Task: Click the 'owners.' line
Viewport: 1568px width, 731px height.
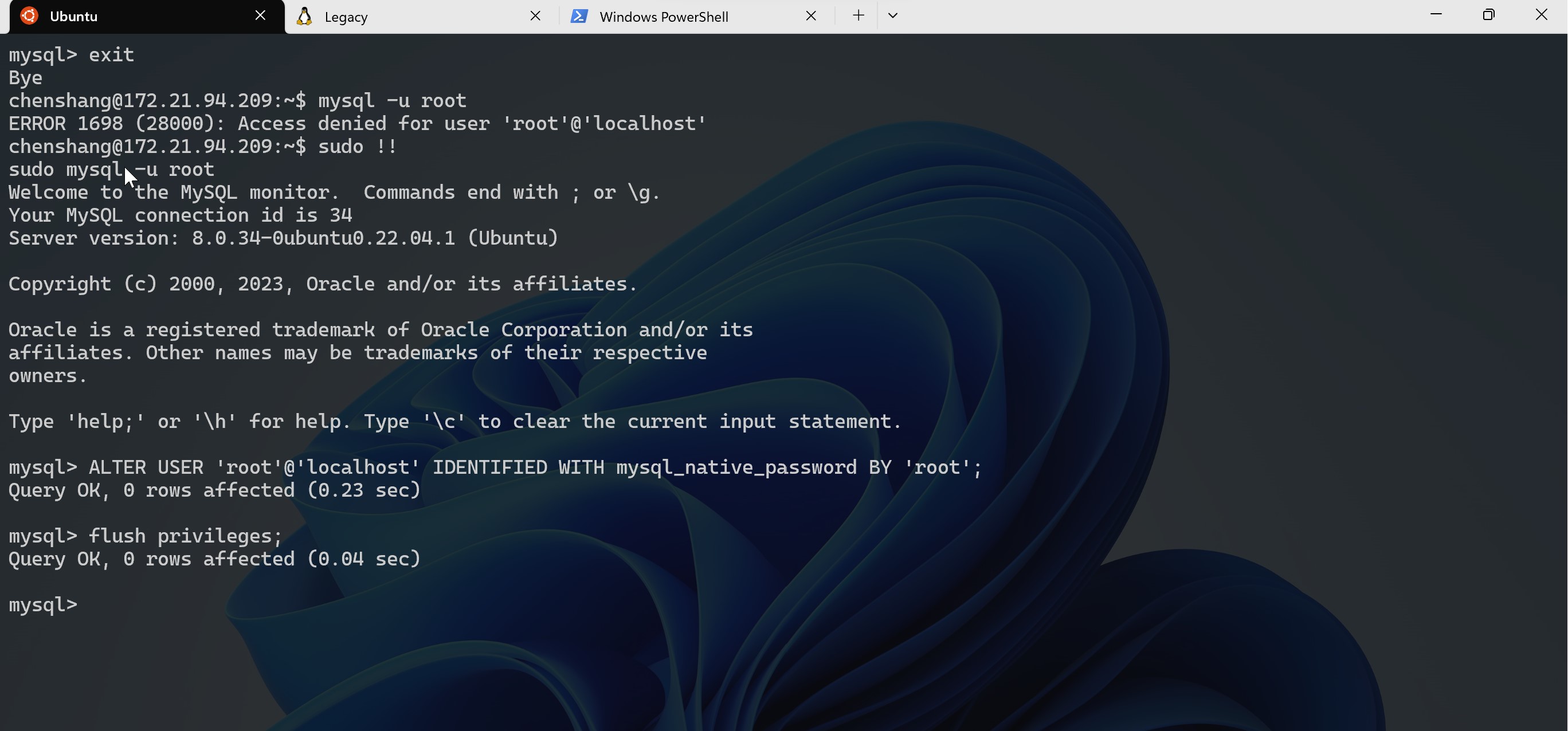Action: (48, 376)
